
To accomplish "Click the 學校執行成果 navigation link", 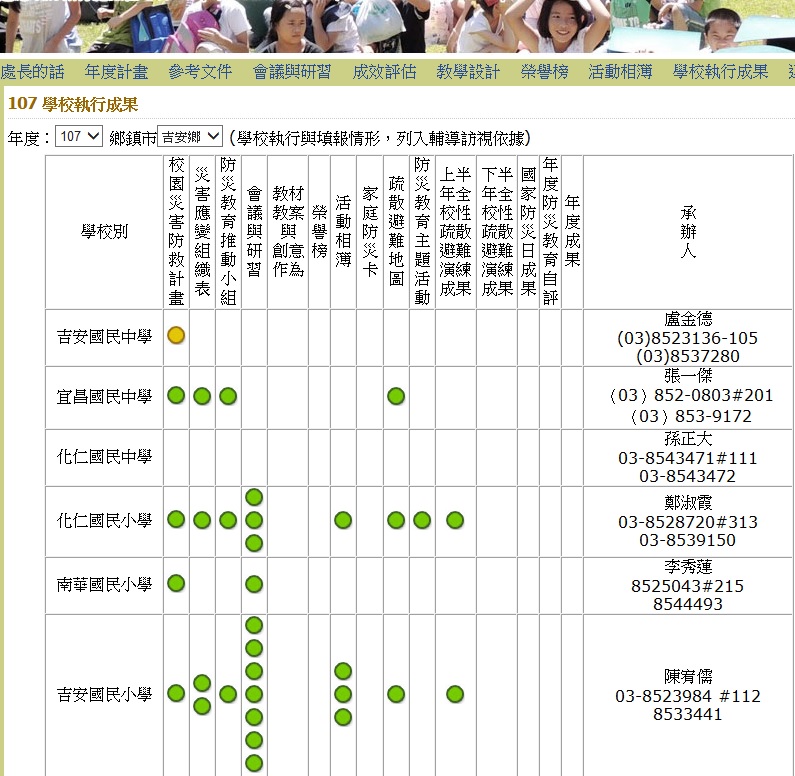I will pyautogui.click(x=720, y=72).
